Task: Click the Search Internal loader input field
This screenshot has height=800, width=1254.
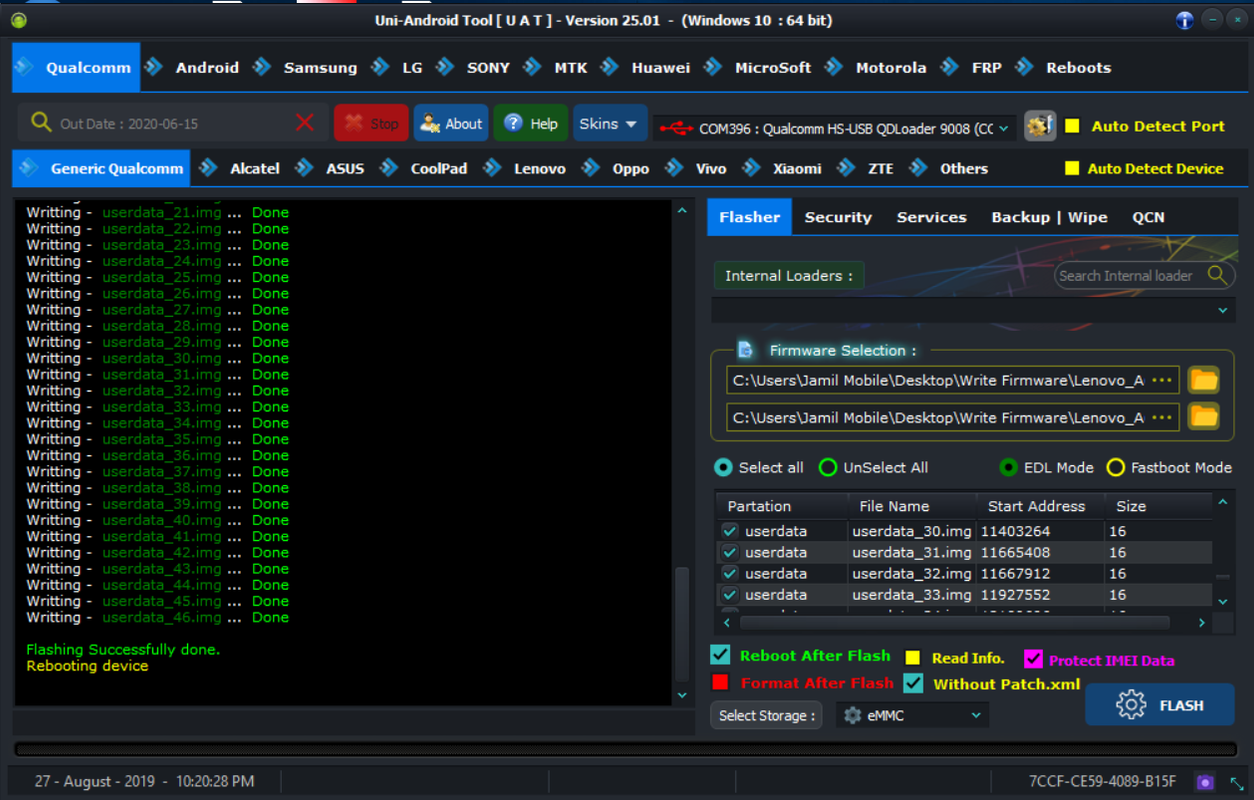Action: coord(1126,275)
